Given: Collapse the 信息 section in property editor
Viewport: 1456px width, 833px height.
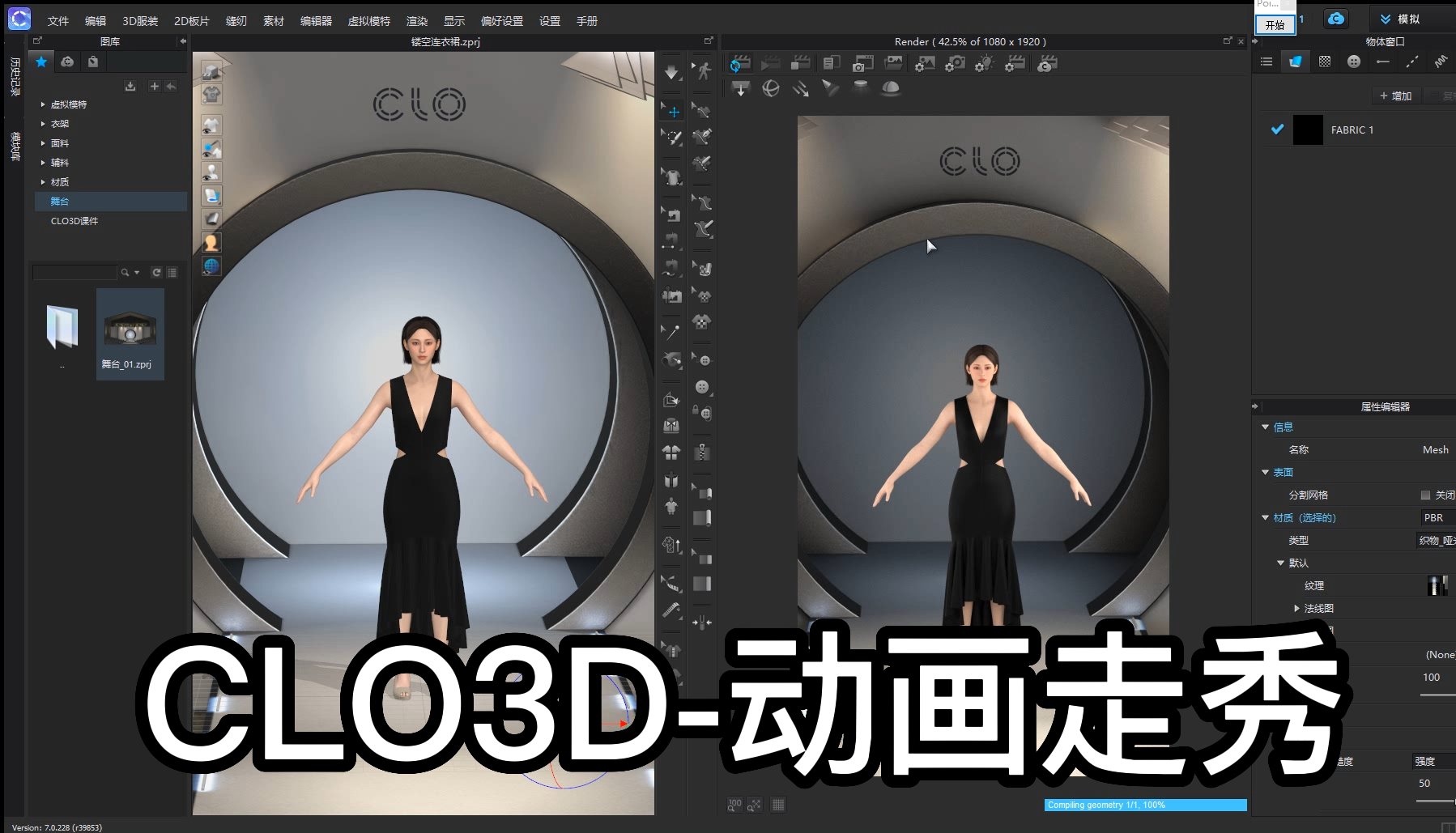Looking at the screenshot, I should click(x=1265, y=427).
